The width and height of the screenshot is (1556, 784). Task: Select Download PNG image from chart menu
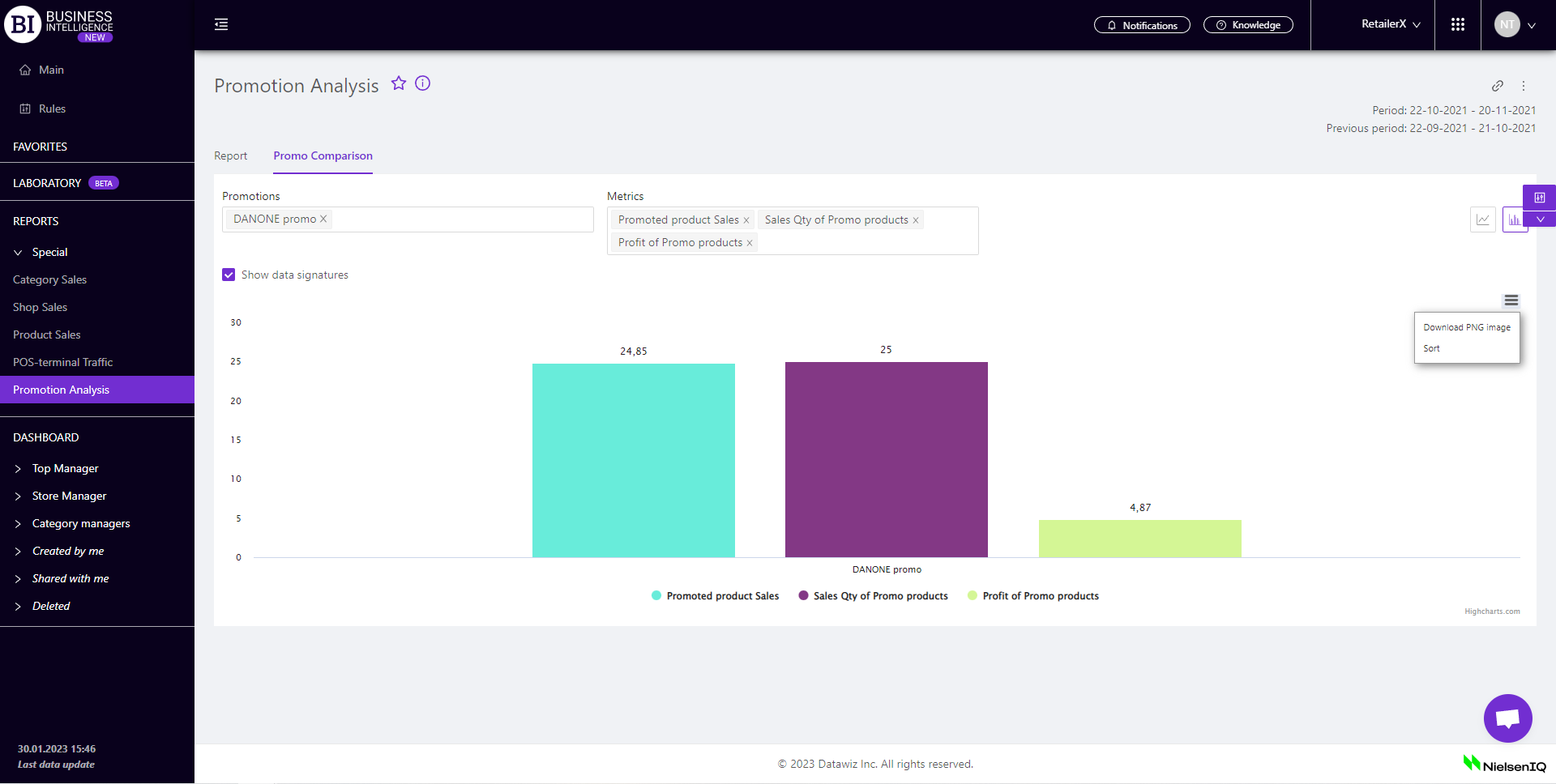coord(1466,328)
